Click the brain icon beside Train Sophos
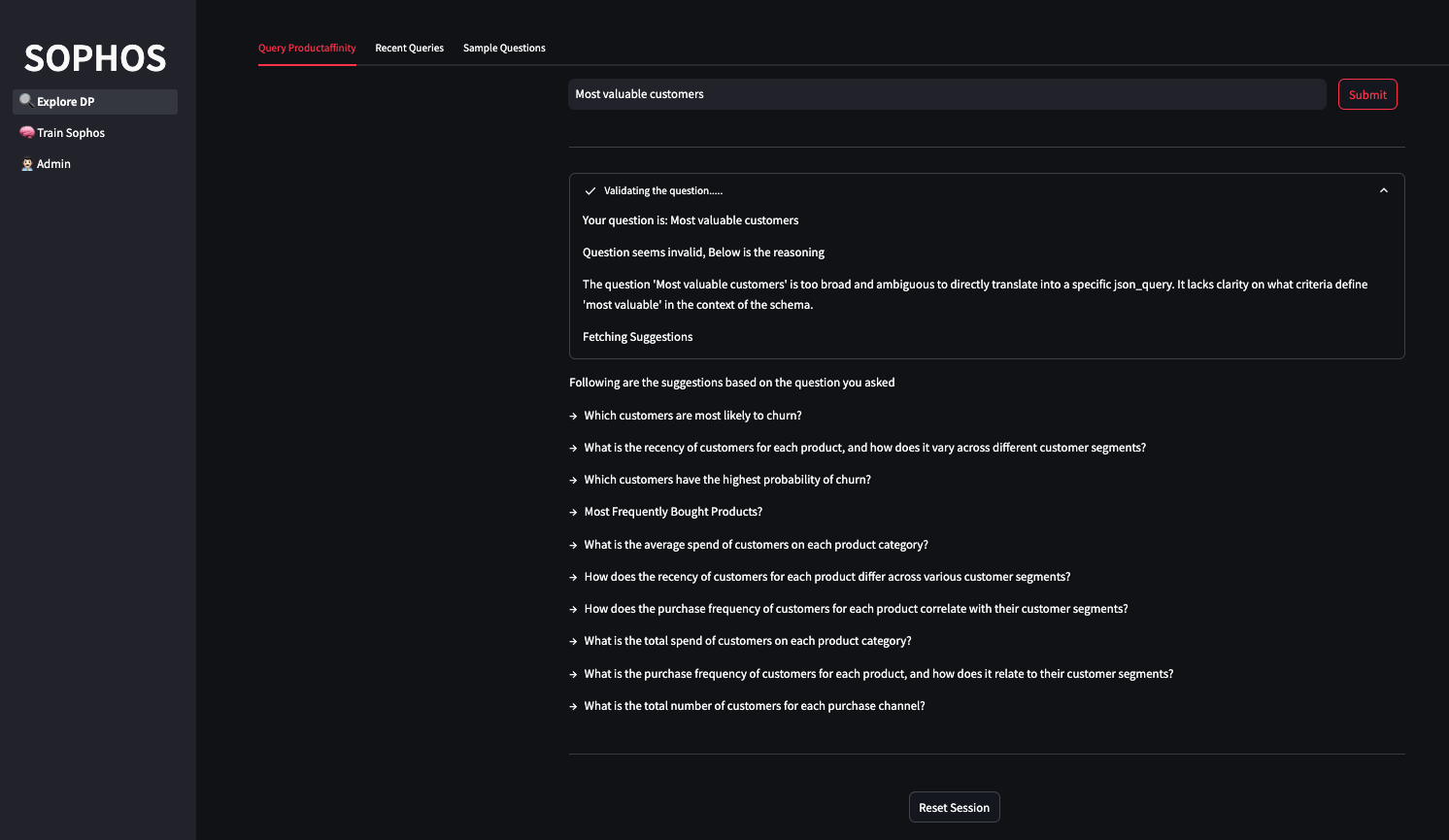This screenshot has width=1449, height=840. tap(27, 132)
